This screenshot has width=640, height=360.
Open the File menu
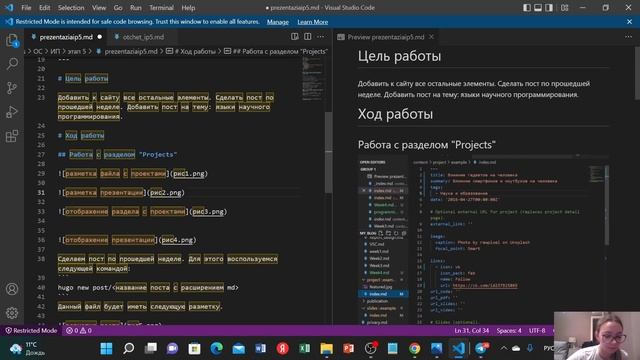(26, 8)
